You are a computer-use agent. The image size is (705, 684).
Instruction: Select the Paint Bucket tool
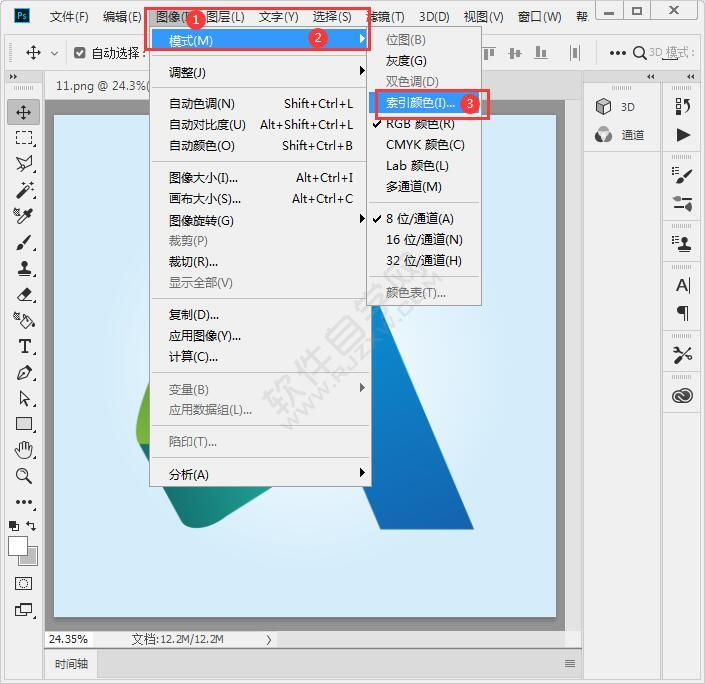pyautogui.click(x=24, y=321)
